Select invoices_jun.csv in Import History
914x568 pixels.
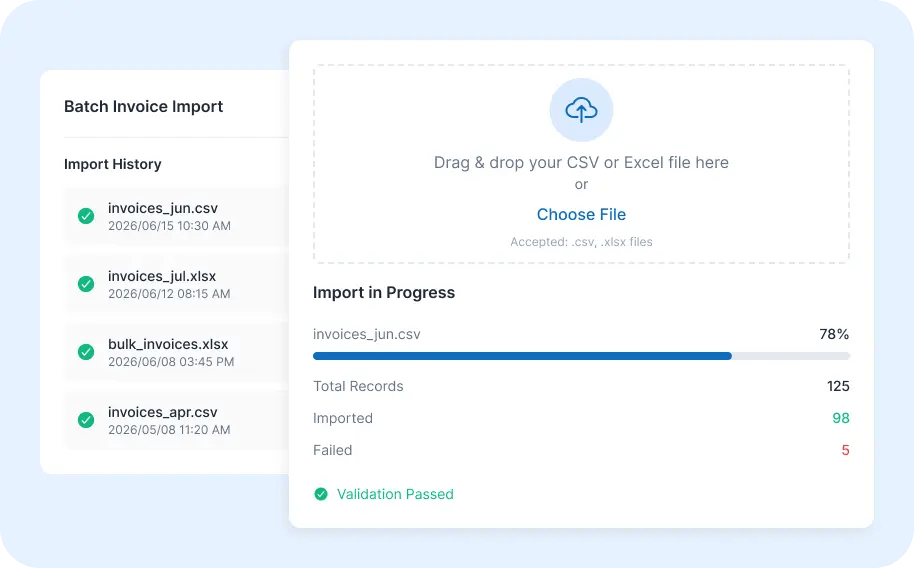click(177, 216)
